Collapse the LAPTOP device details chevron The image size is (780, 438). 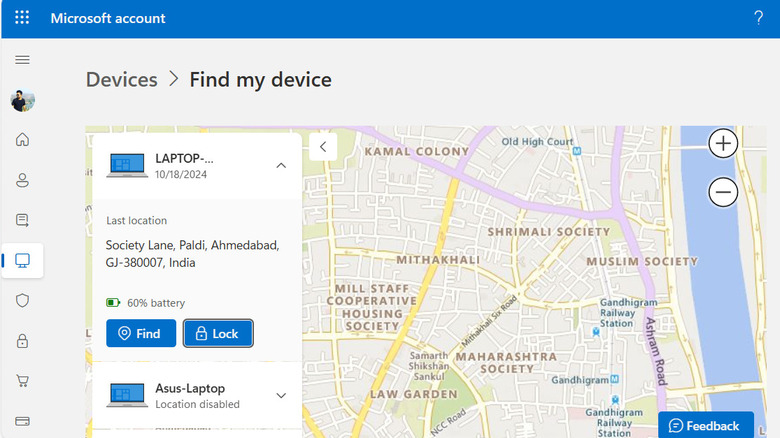[281, 165]
